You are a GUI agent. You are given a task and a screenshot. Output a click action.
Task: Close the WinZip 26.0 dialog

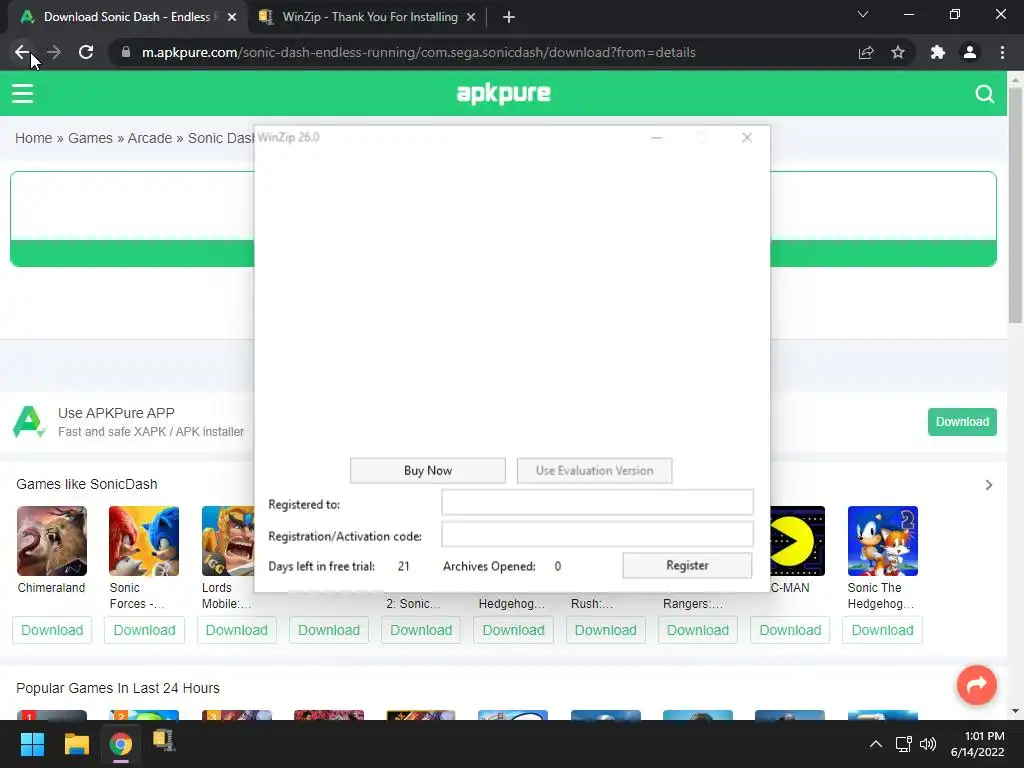coord(747,137)
